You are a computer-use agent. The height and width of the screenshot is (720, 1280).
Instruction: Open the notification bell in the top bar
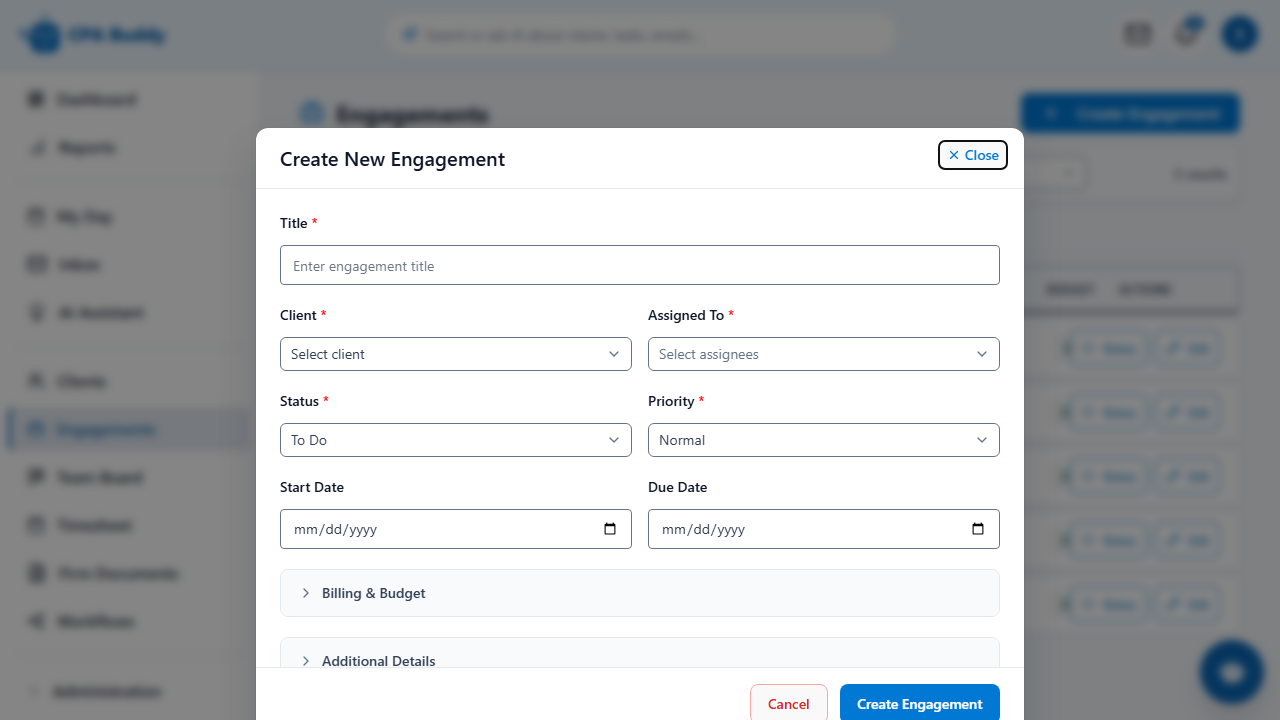pos(1186,35)
